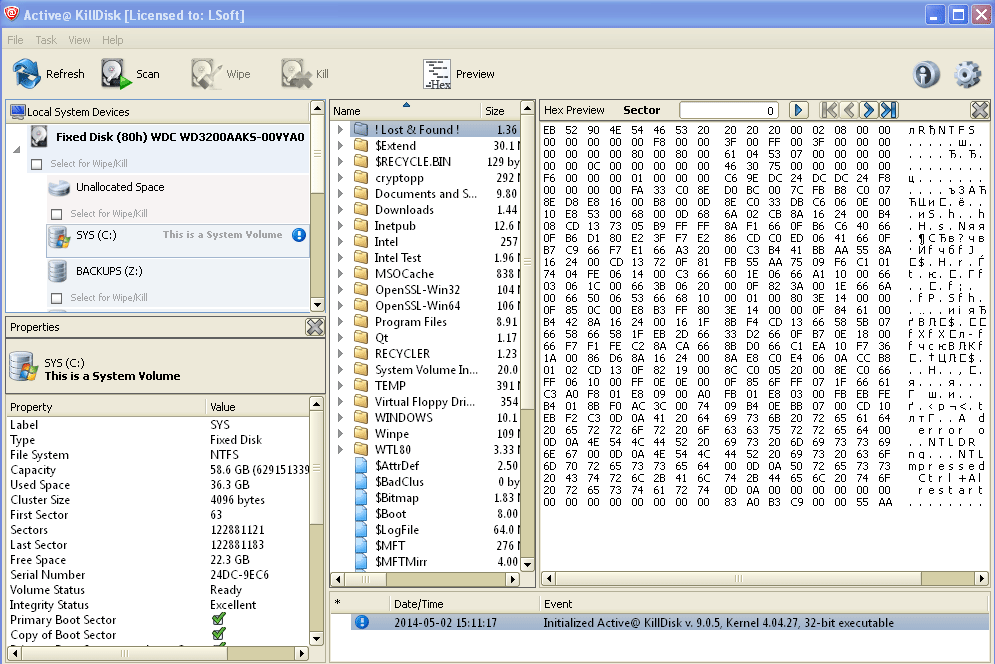The height and width of the screenshot is (664, 995).
Task: Click inside the Sector number field
Action: (730, 109)
